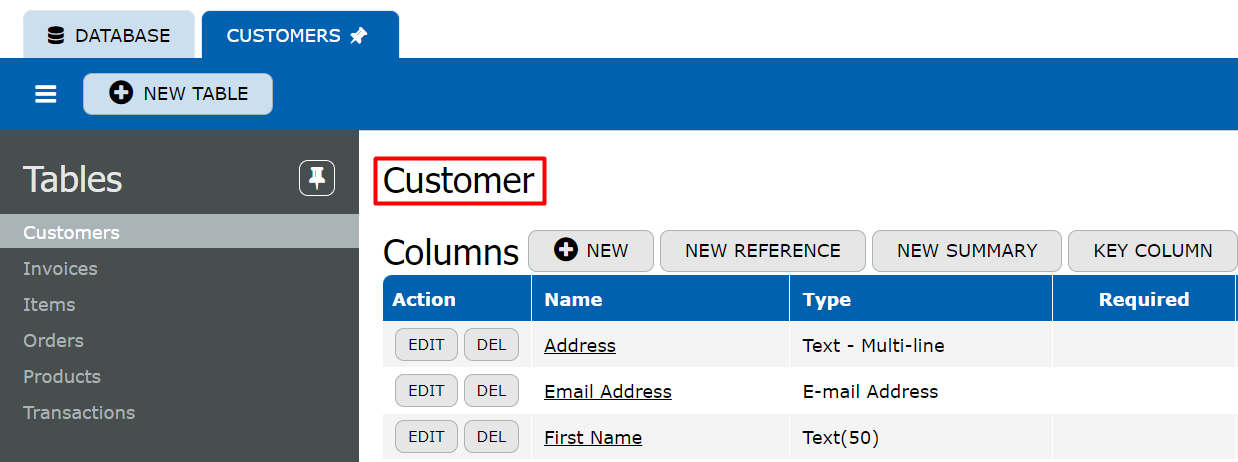The height and width of the screenshot is (462, 1238).
Task: Open the Email Address column link
Action: click(608, 392)
